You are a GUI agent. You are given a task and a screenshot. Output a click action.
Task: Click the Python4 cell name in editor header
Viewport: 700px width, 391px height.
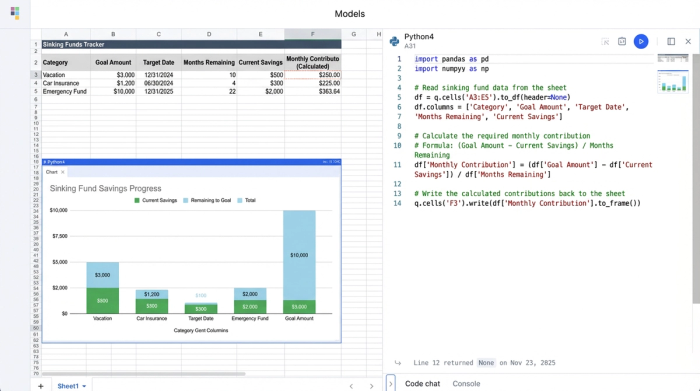pyautogui.click(x=419, y=37)
